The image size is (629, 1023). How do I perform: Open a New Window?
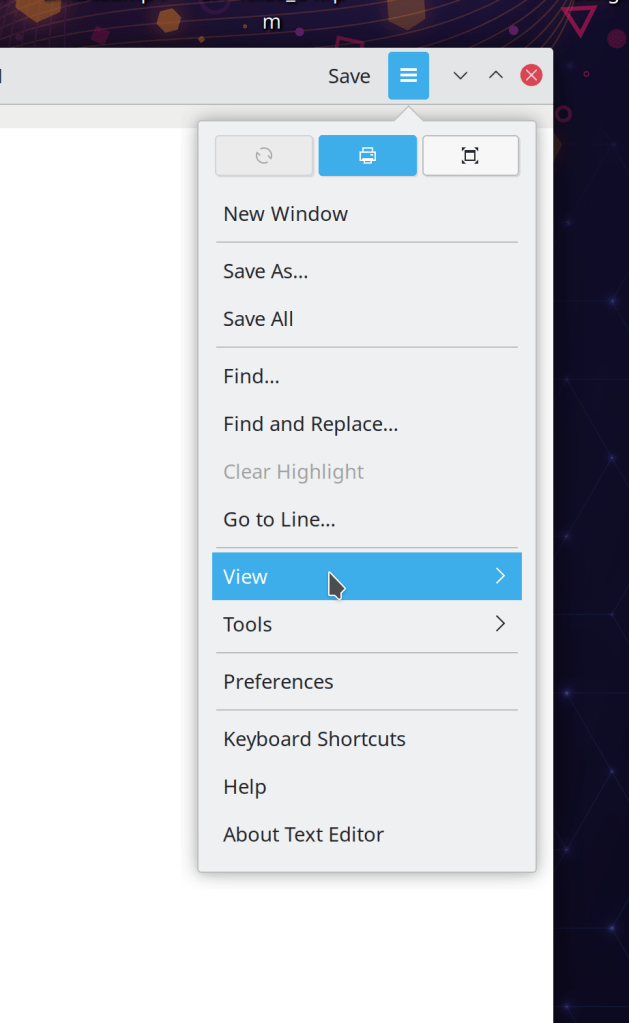click(286, 214)
